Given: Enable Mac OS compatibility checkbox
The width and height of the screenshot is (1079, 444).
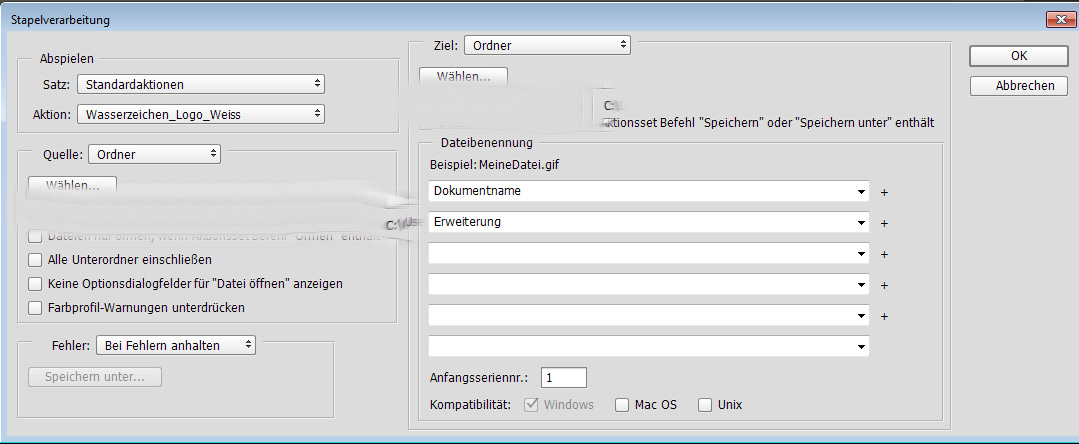Looking at the screenshot, I should point(622,405).
